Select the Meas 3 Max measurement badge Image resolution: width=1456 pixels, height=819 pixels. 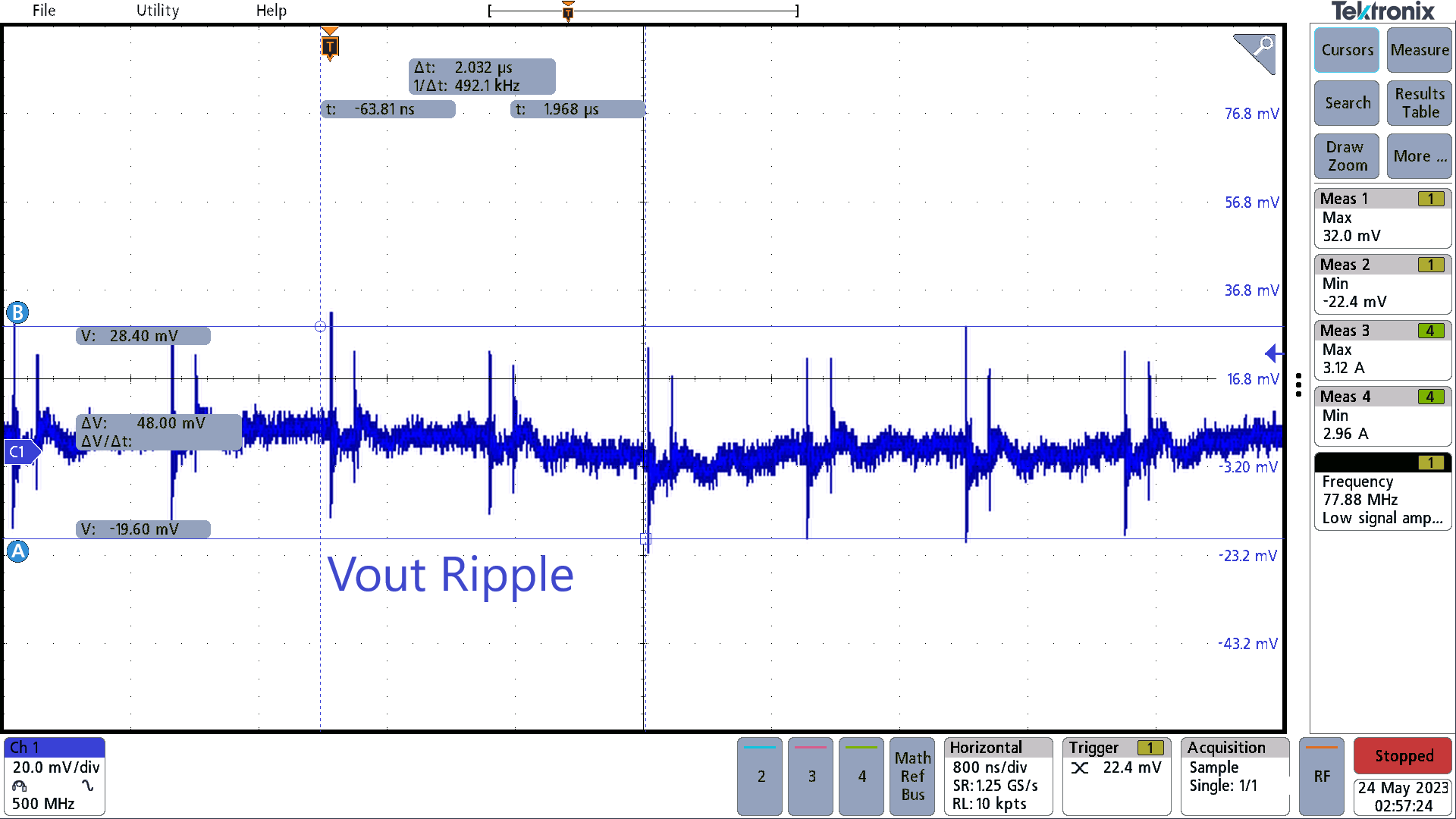[x=1382, y=349]
